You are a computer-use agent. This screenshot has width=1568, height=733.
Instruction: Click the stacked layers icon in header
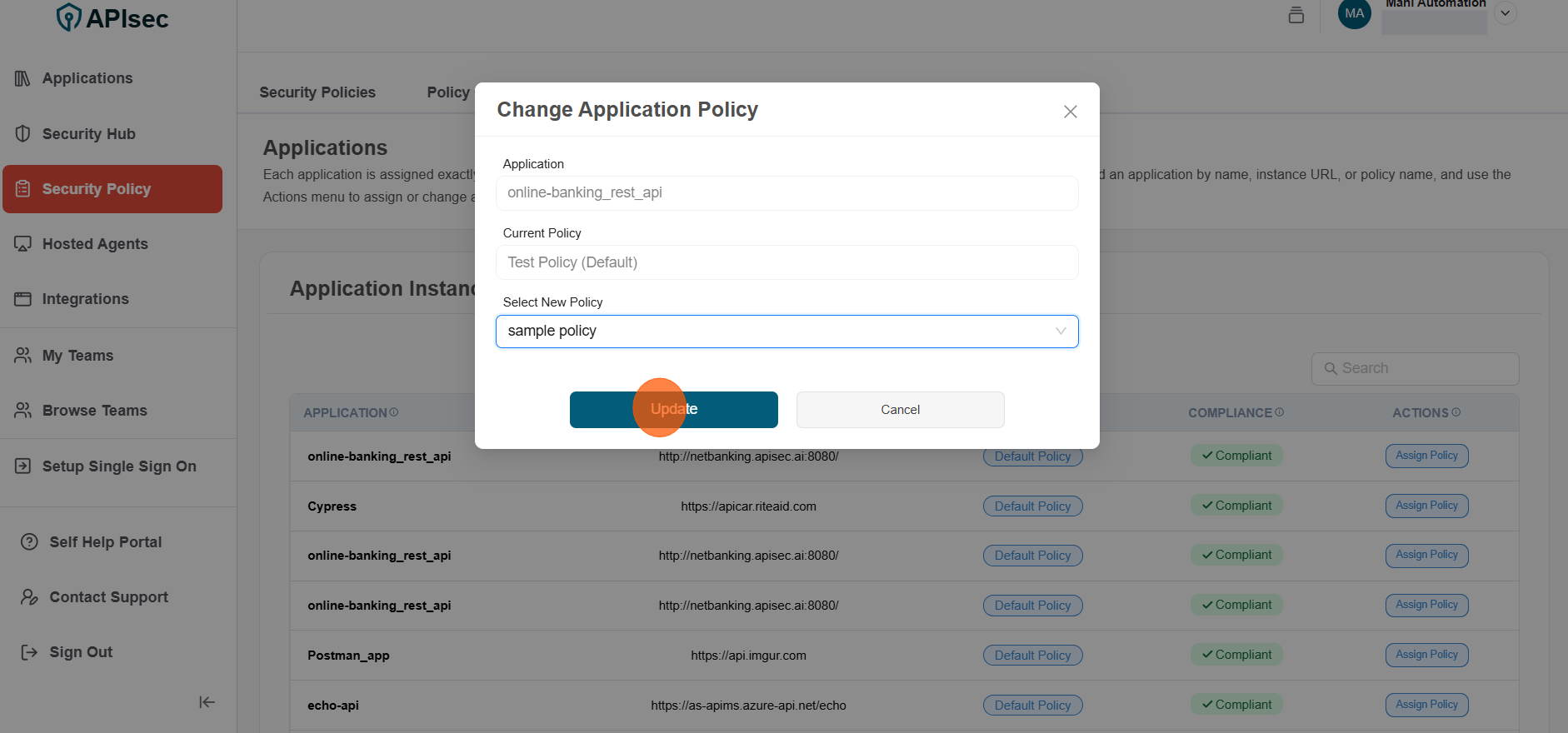[x=1296, y=14]
